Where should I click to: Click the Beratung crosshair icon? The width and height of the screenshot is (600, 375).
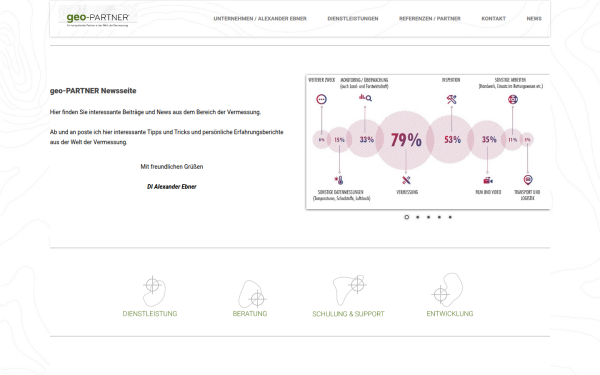253,294
